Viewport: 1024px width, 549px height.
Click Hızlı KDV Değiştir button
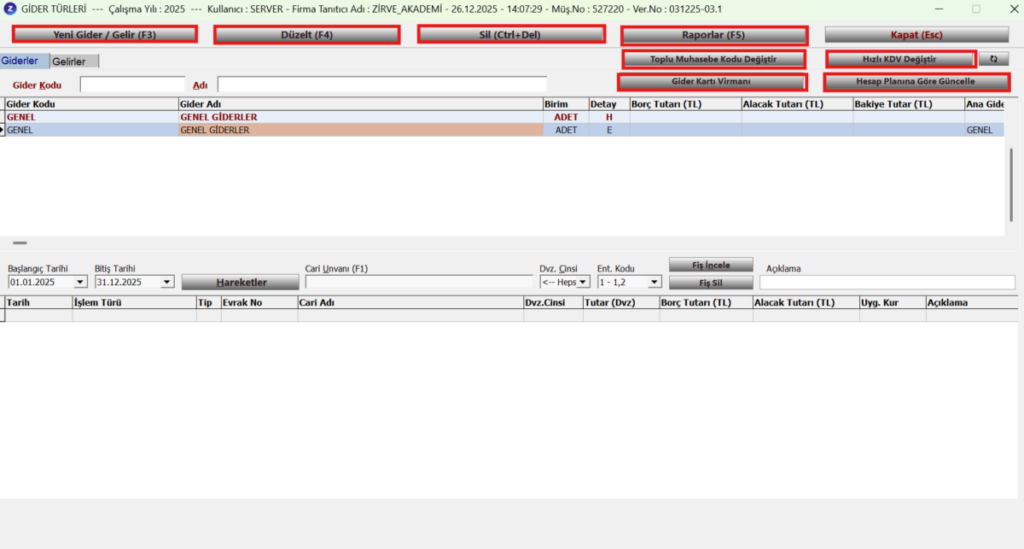coord(900,59)
